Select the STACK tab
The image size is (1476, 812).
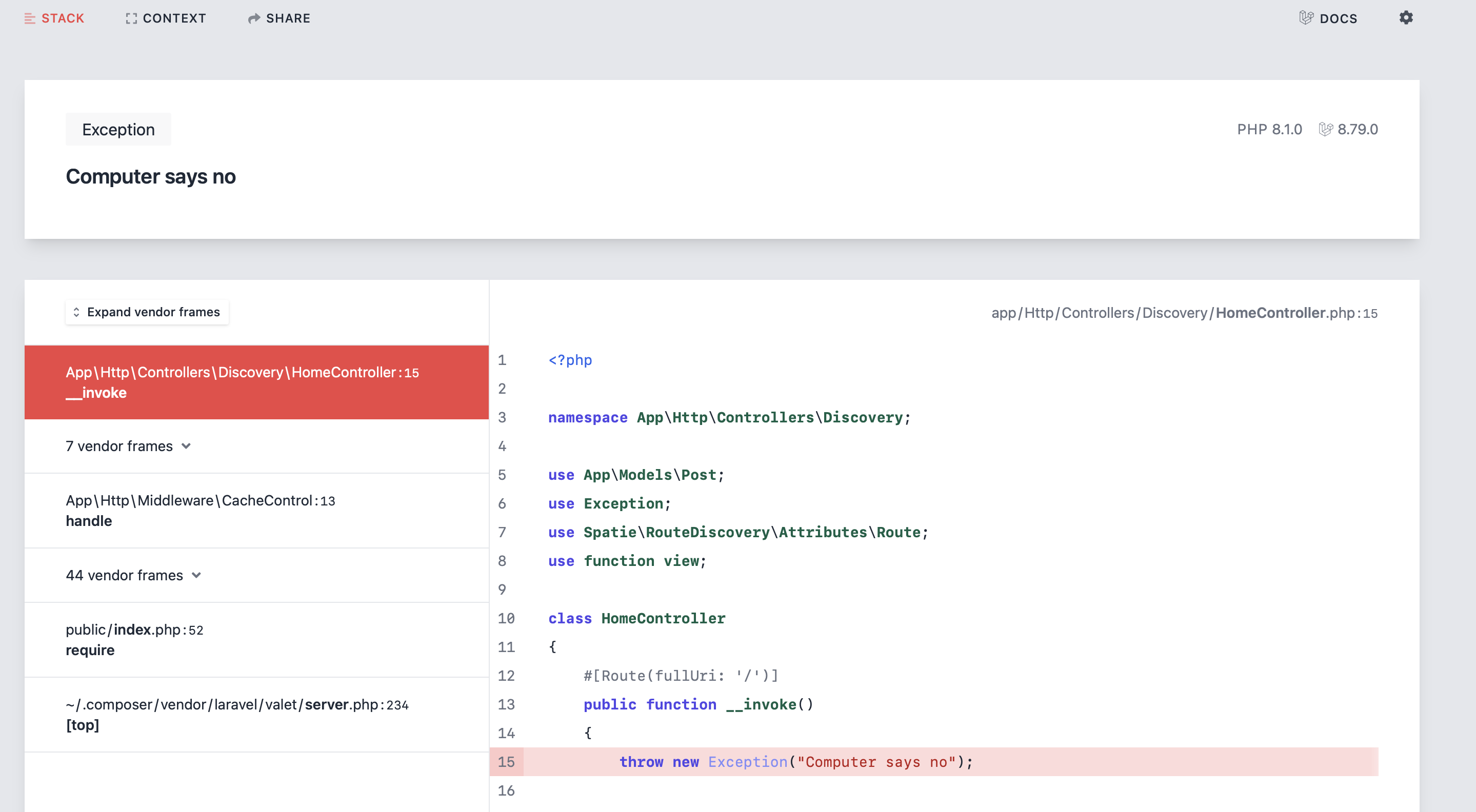55,18
